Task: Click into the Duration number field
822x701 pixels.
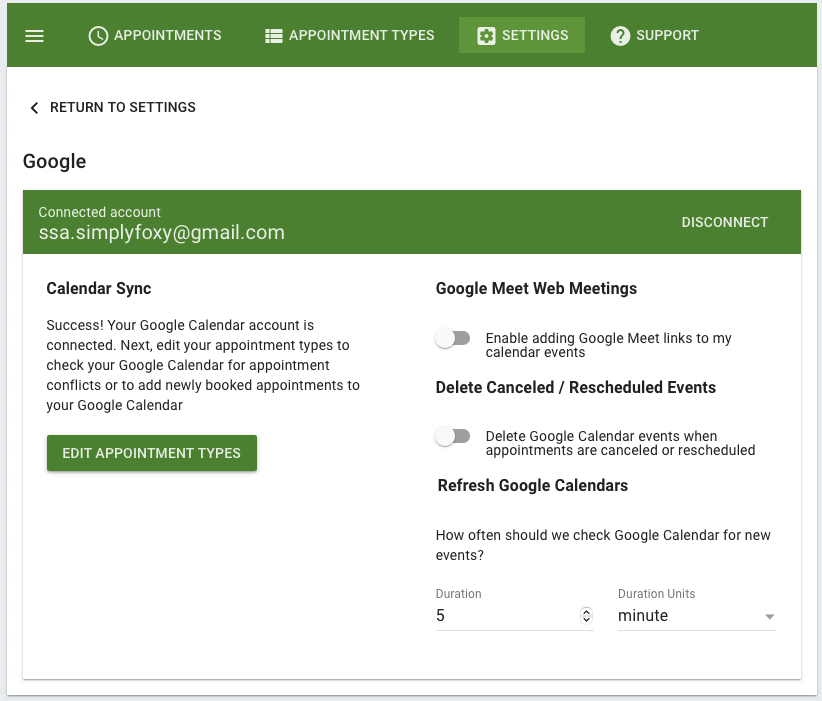Action: (x=506, y=616)
